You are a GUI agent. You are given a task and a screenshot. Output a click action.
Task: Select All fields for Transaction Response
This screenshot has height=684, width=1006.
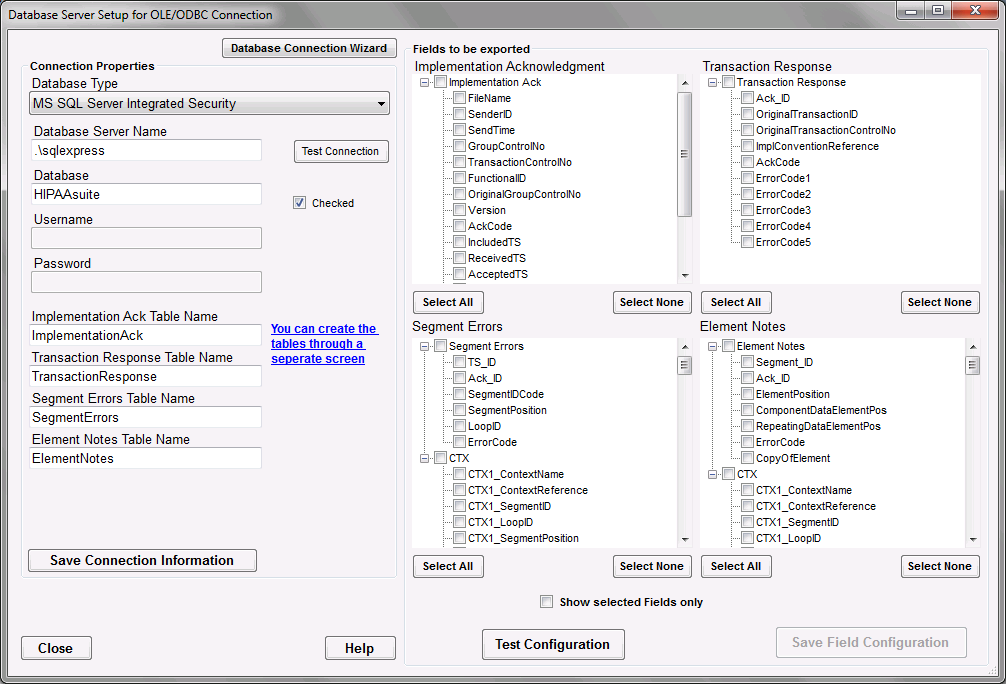coord(736,302)
